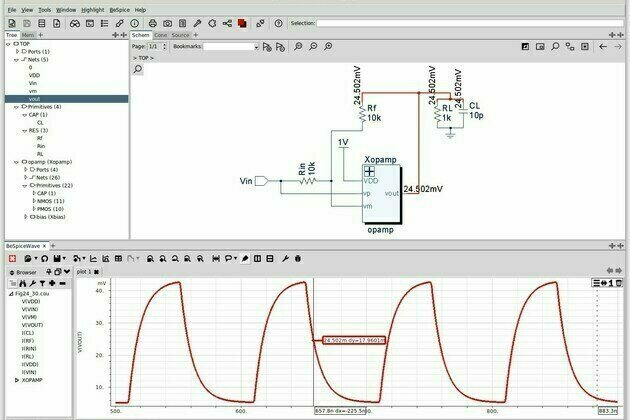Select V(VOUT) signal in waveform browser
This screenshot has height=420, width=630.
click(x=33, y=325)
